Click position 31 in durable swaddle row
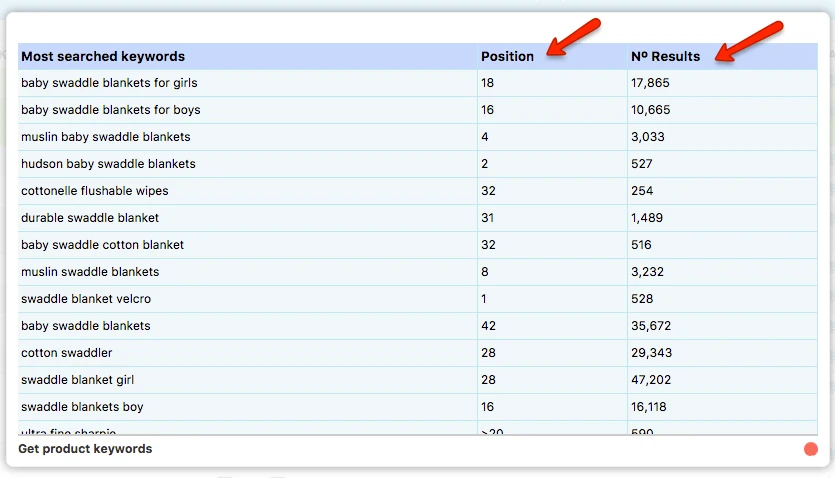This screenshot has width=835, height=478. (x=487, y=218)
